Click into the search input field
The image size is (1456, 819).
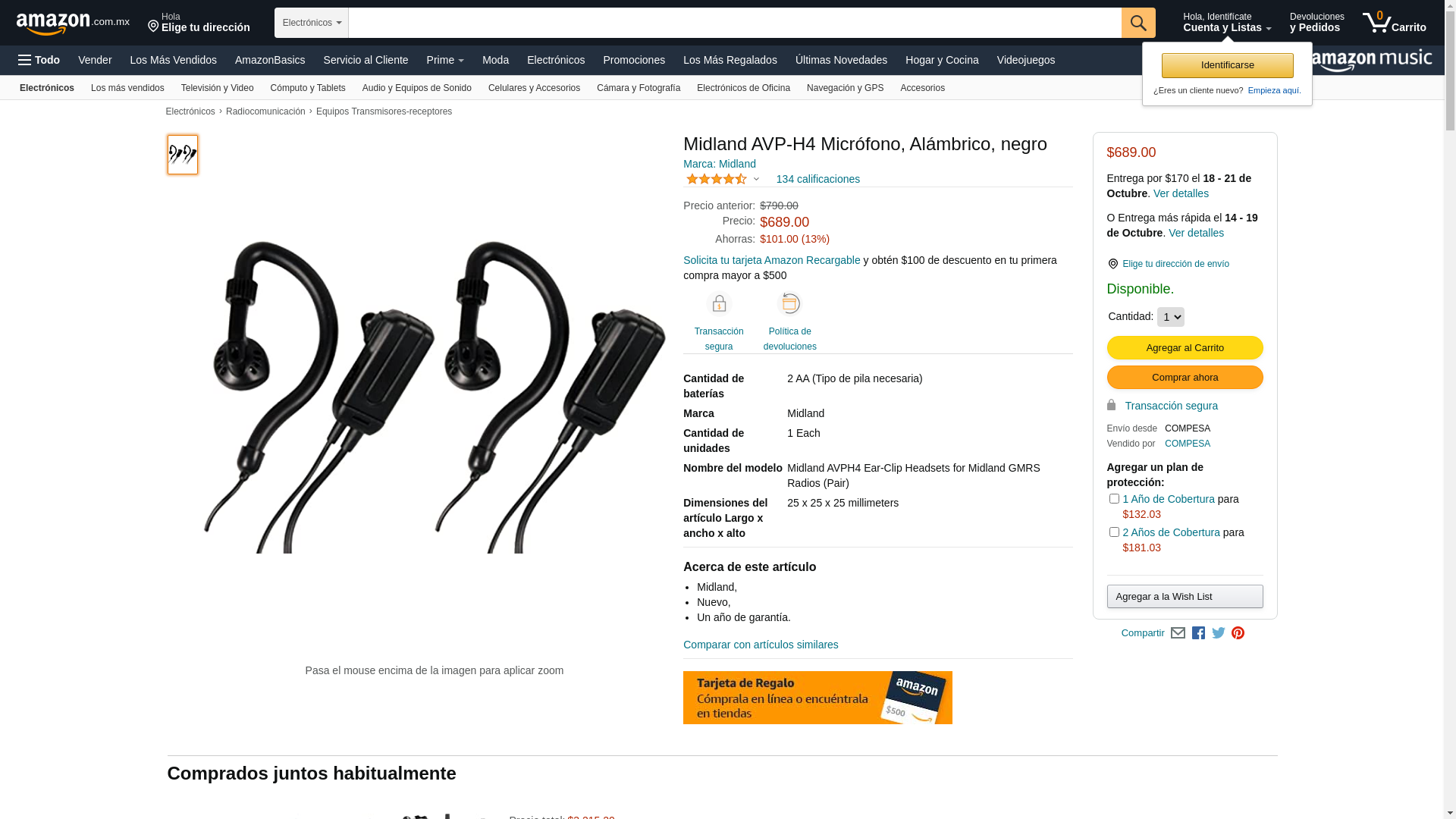point(735,23)
